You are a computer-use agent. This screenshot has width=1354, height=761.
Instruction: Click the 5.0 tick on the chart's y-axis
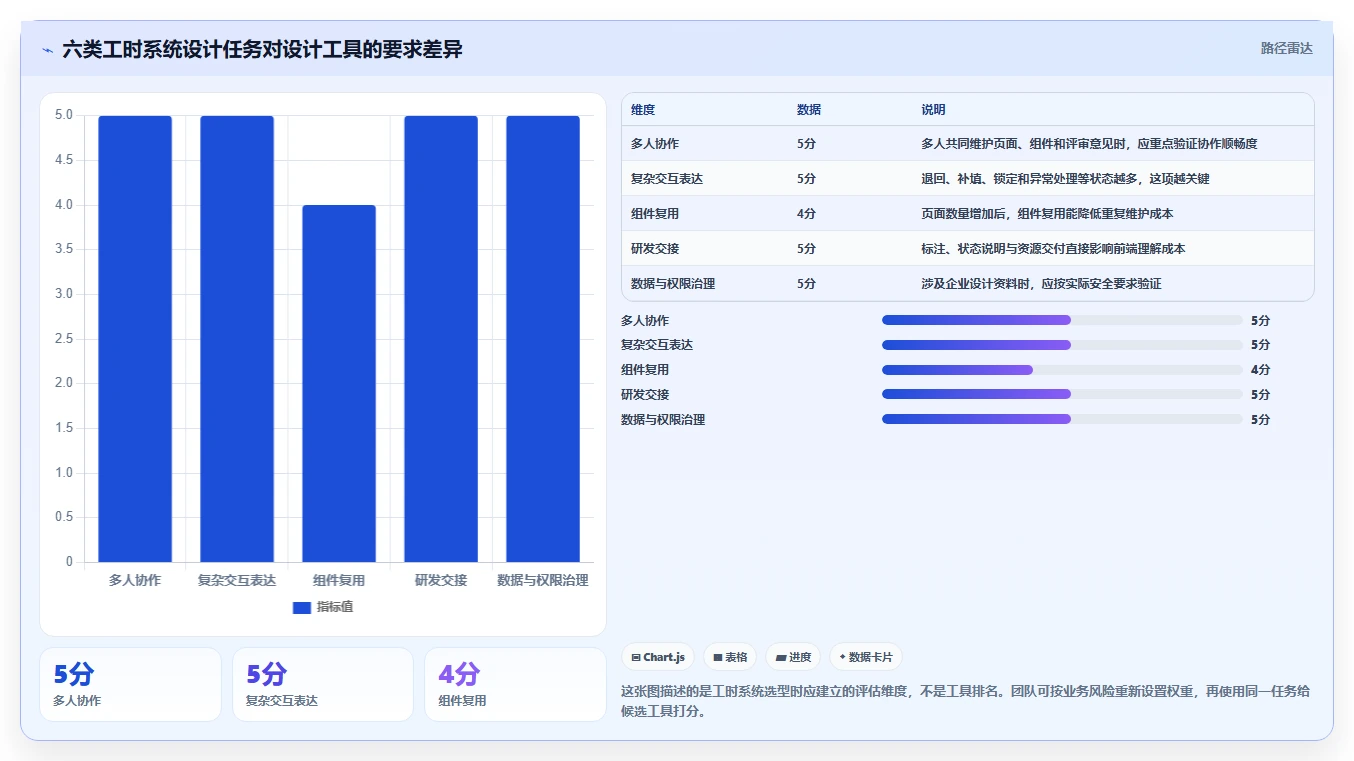(63, 115)
